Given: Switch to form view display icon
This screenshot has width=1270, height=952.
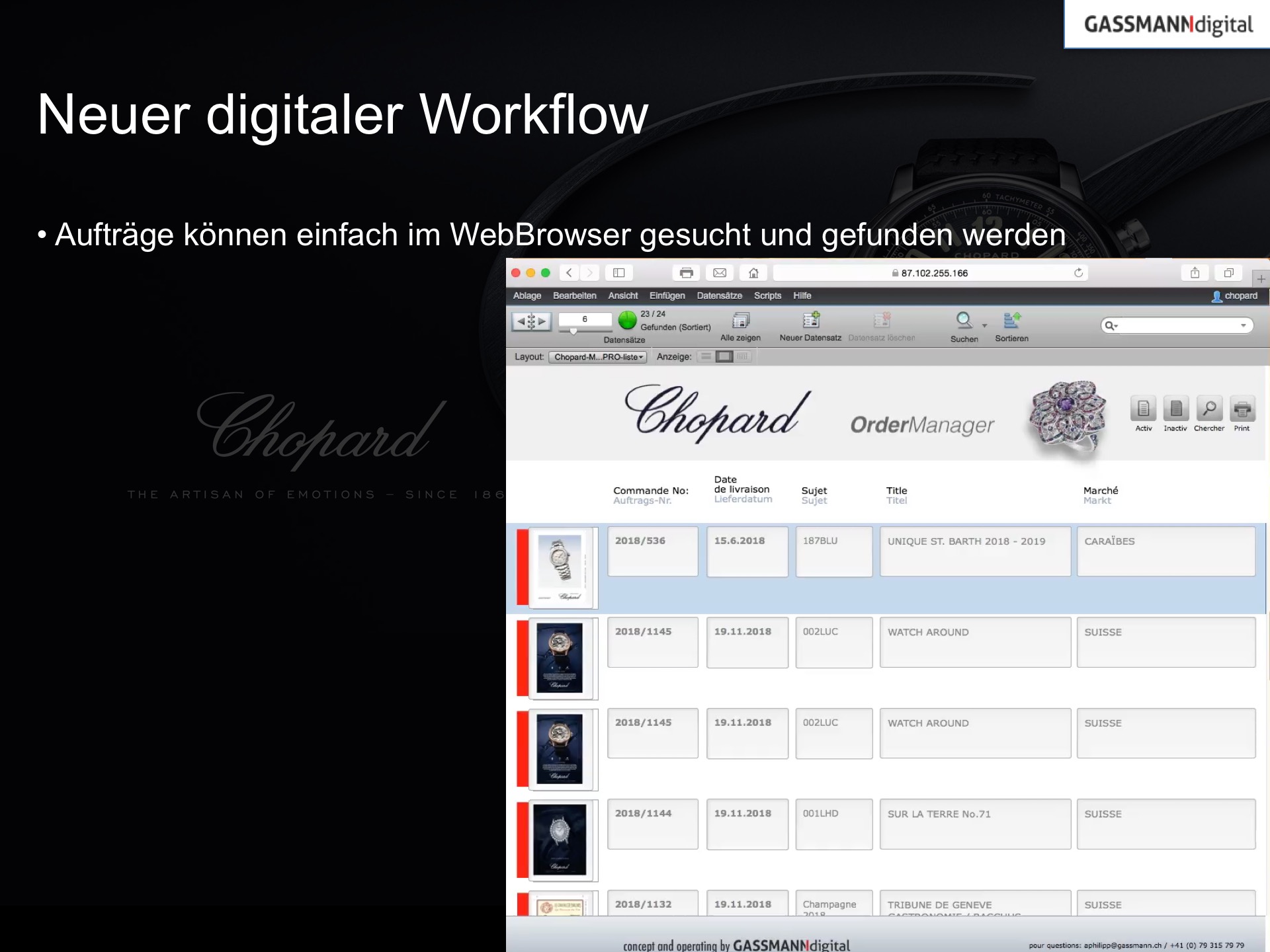Looking at the screenshot, I should tap(706, 356).
